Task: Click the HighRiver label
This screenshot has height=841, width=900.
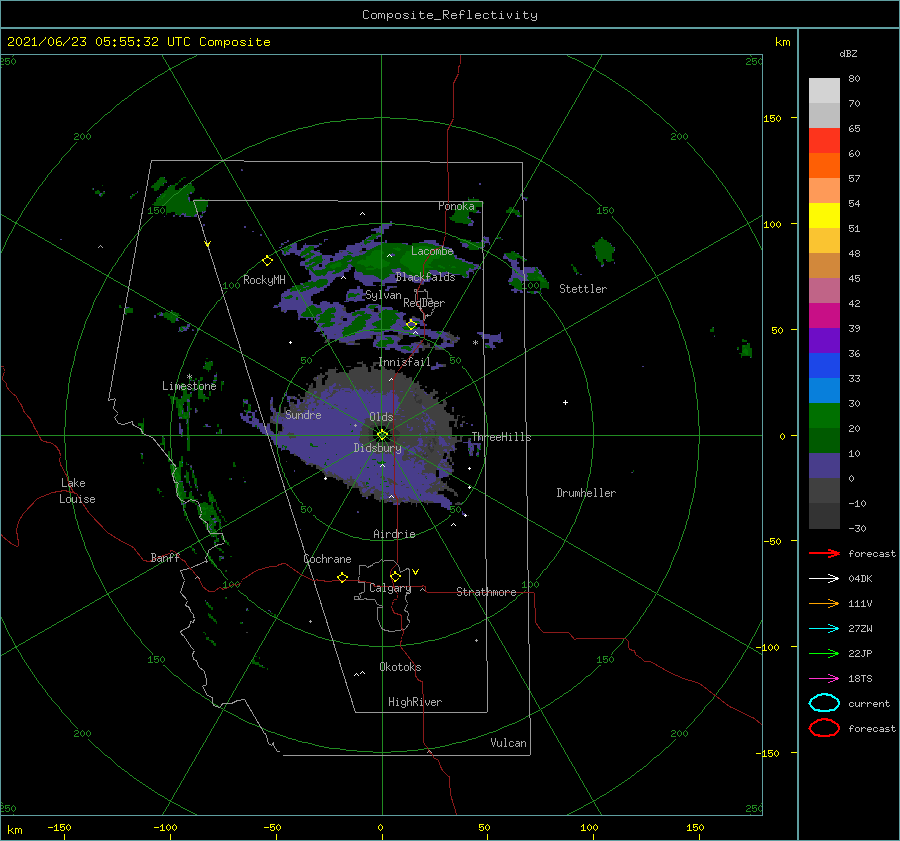Action: click(415, 702)
